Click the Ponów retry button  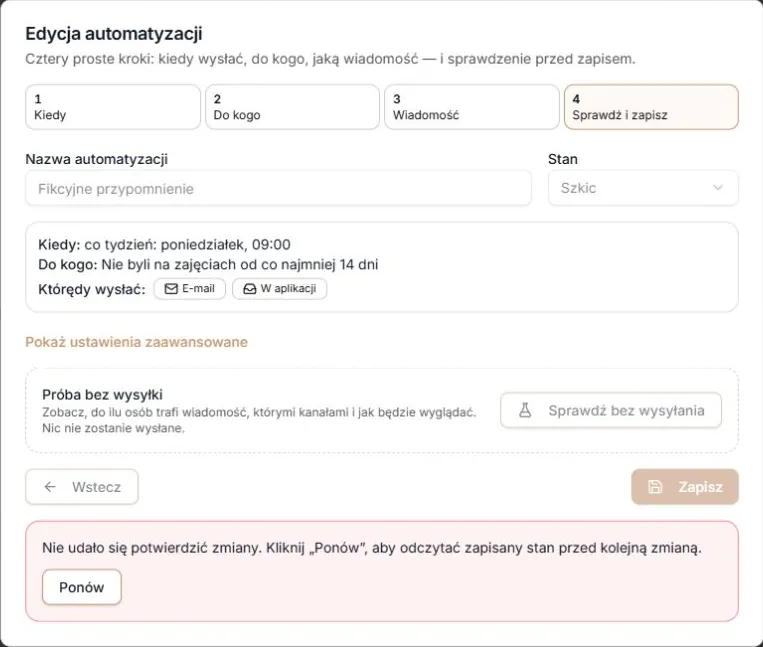[82, 587]
